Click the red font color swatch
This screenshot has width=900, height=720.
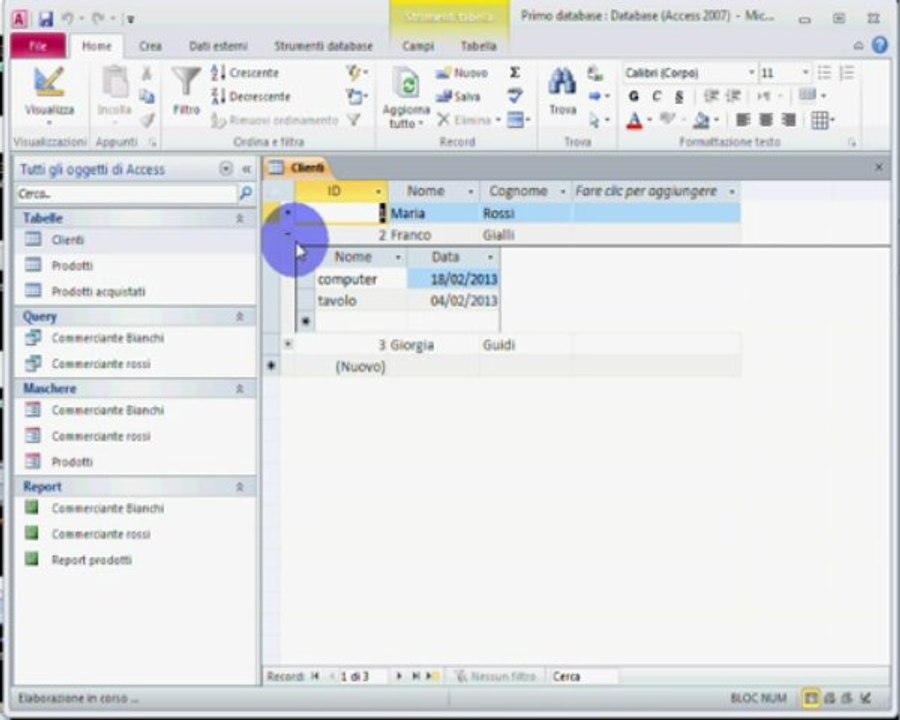(x=634, y=120)
